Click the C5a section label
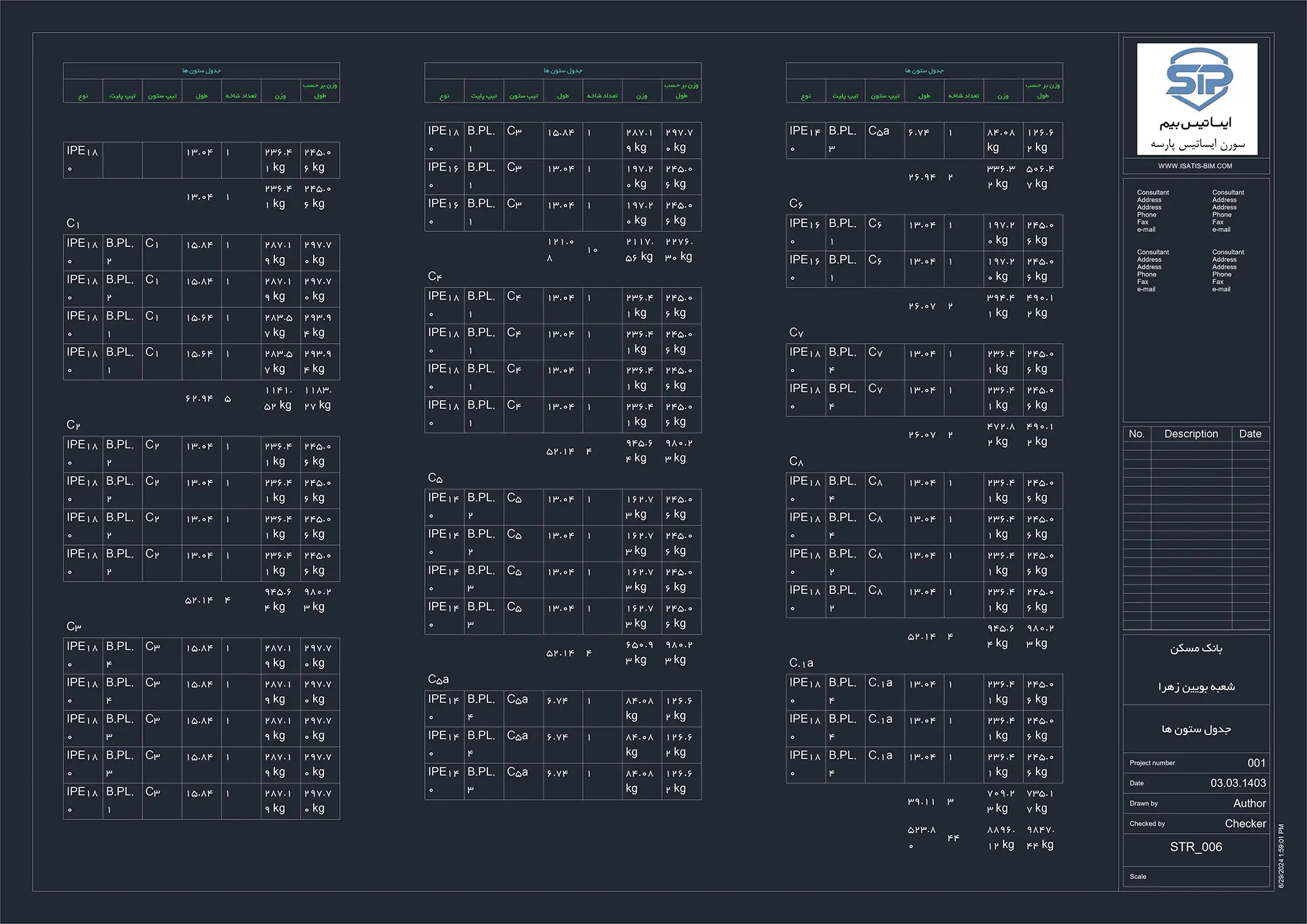The height and width of the screenshot is (924, 1307). point(438,680)
